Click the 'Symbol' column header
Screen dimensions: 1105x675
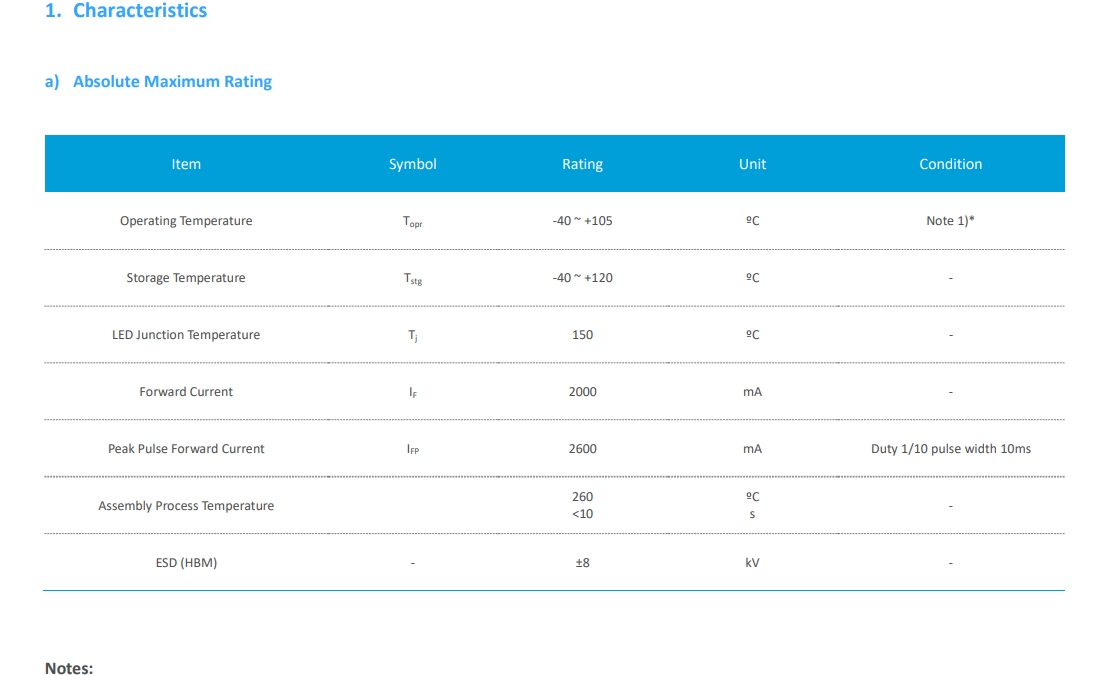[413, 164]
